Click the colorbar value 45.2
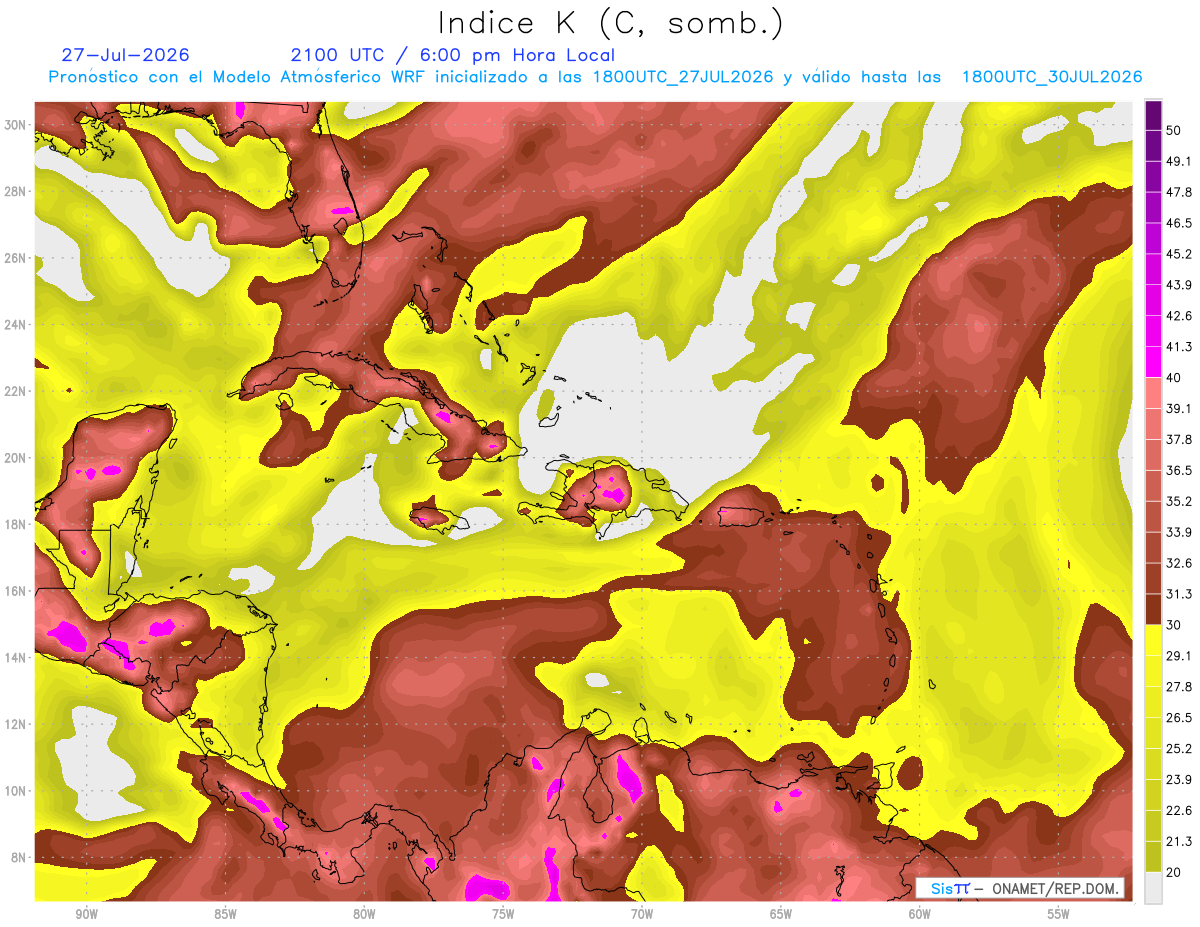The height and width of the screenshot is (927, 1200). [1178, 254]
